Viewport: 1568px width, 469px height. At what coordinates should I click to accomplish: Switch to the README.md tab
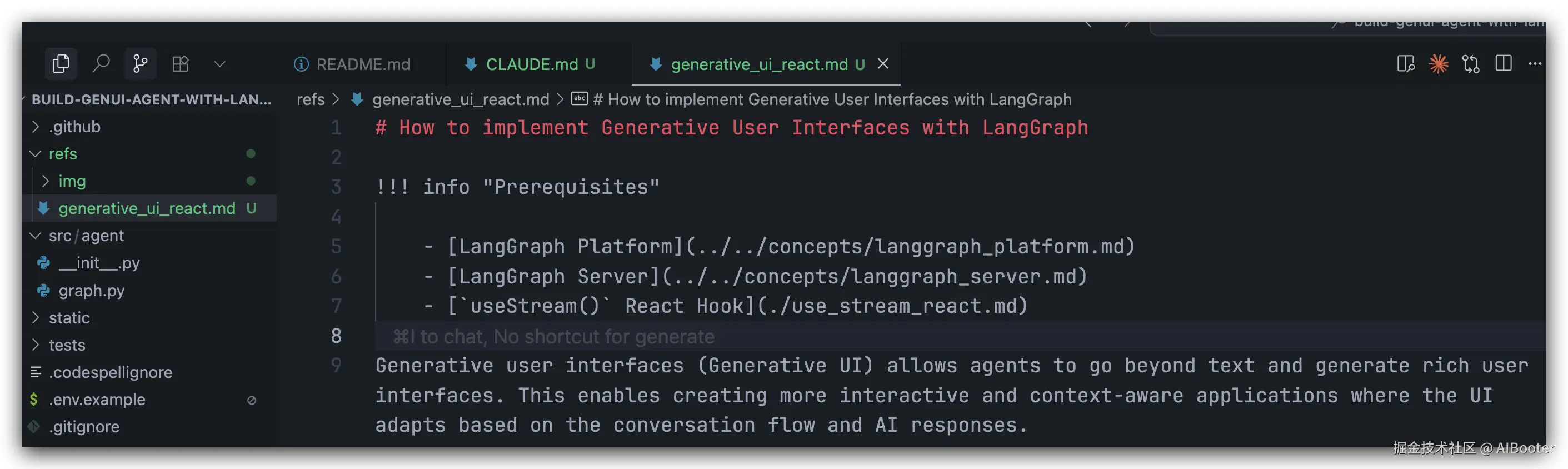coord(363,64)
